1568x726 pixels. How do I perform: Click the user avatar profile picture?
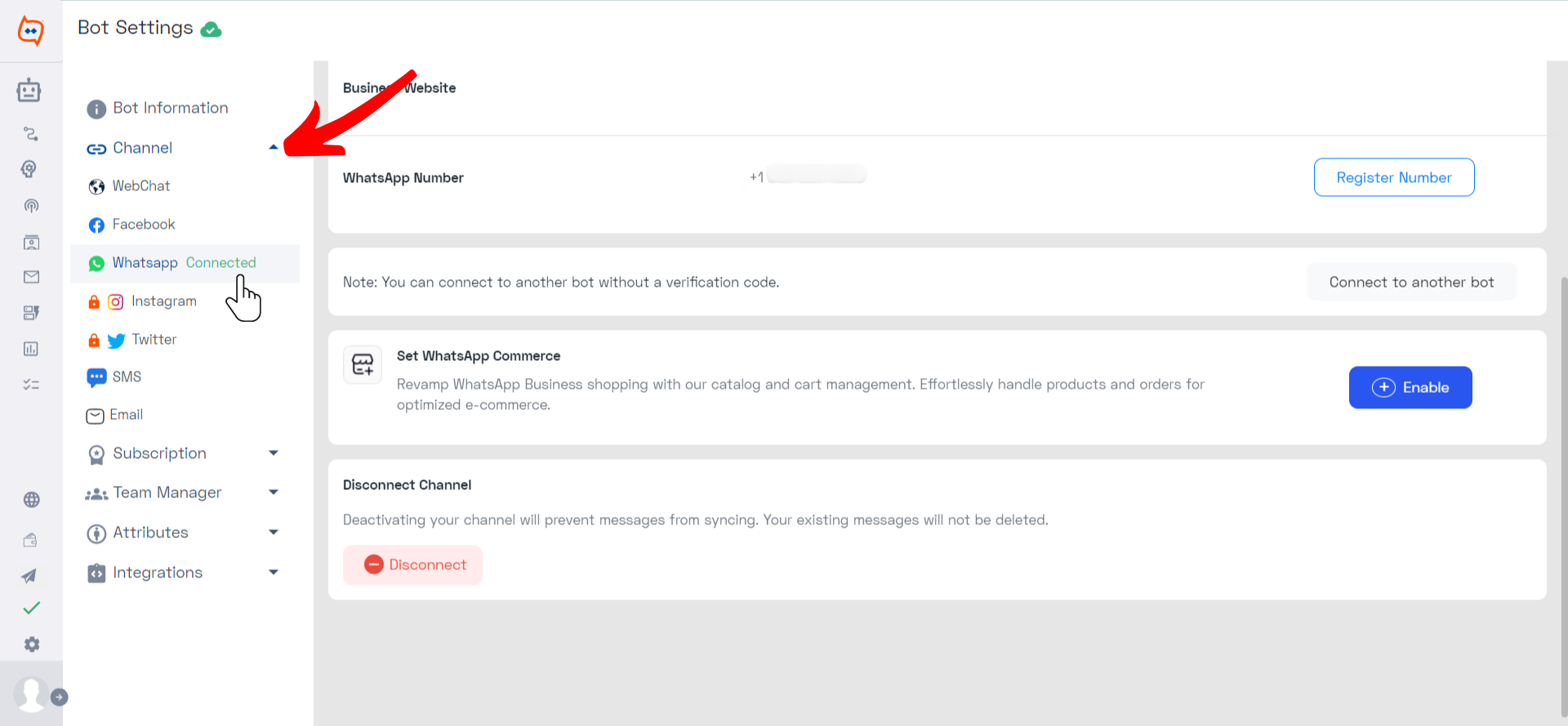(x=31, y=694)
